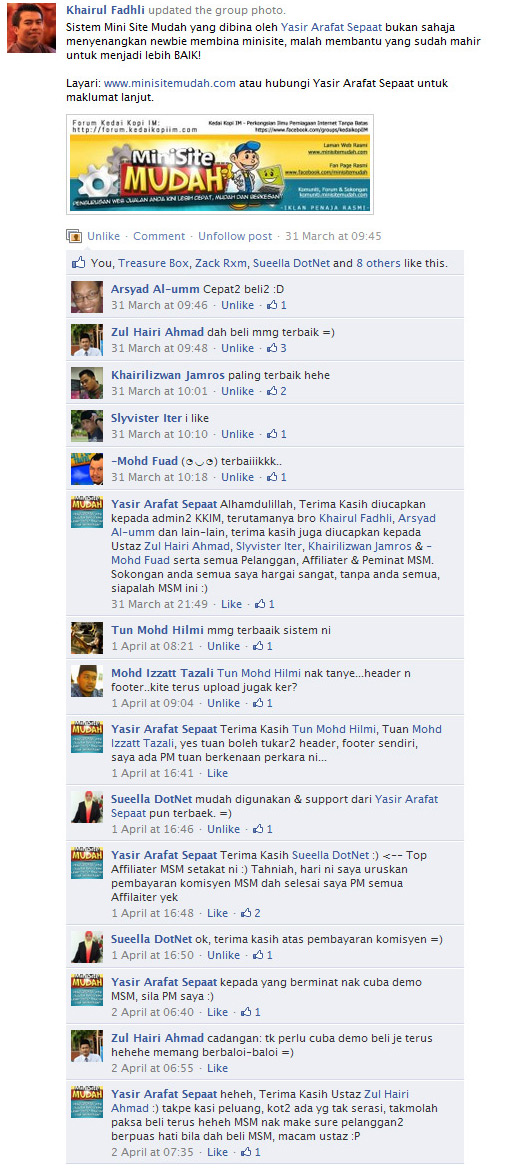Click thumbs-up icon in the likes summary
Image resolution: width=515 pixels, height=1169 pixels.
(x=79, y=263)
